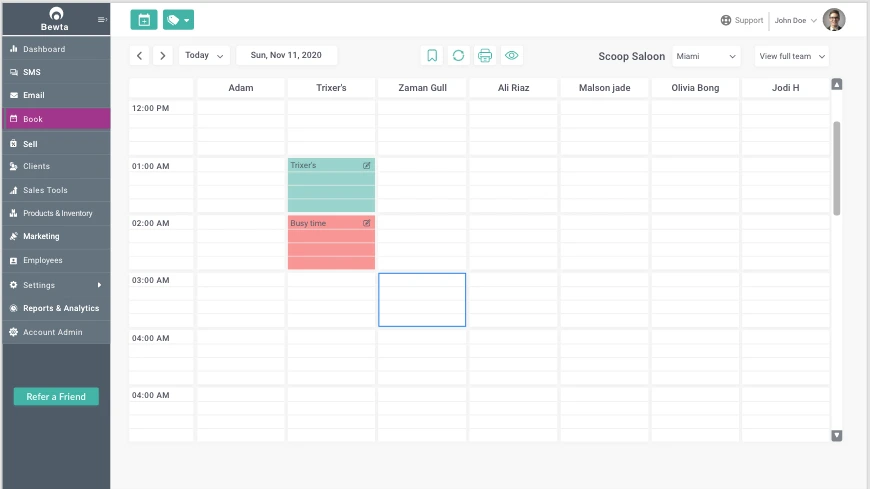Click the calendar vertical scrollbar thumb
The image size is (870, 489).
(x=837, y=166)
